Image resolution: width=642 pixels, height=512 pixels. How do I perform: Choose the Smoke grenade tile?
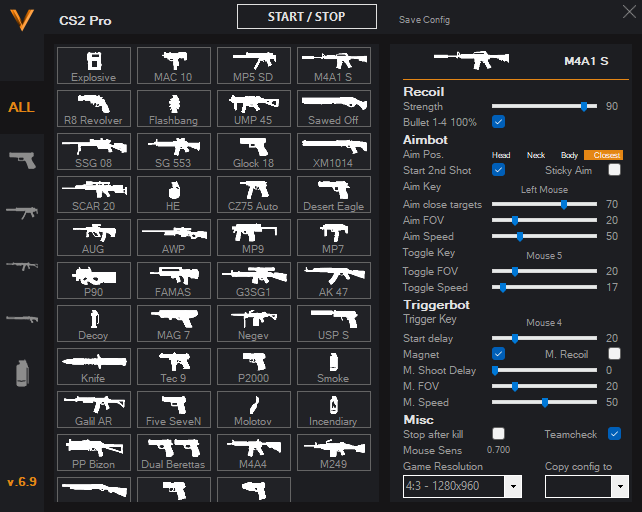(x=334, y=367)
